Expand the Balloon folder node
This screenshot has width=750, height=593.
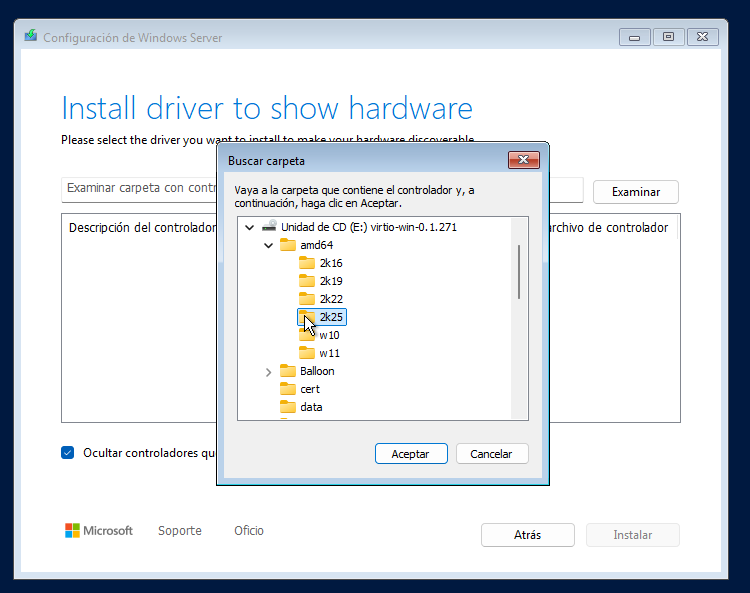point(268,372)
